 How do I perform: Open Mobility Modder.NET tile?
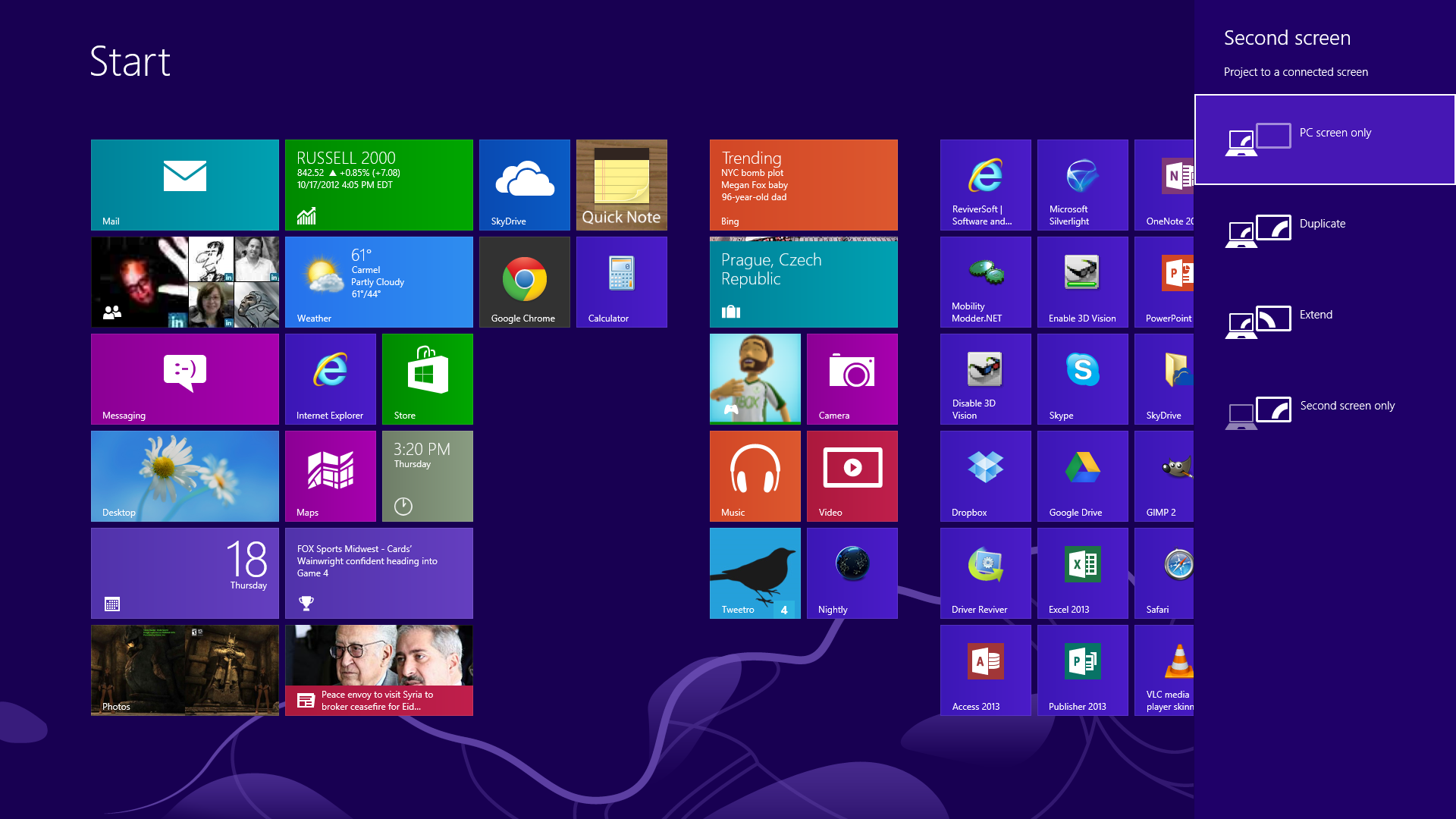986,282
